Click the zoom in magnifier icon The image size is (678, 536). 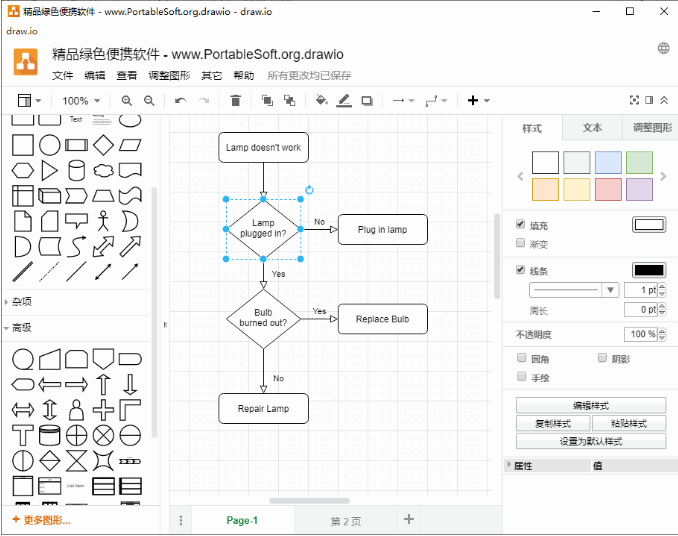tap(126, 101)
